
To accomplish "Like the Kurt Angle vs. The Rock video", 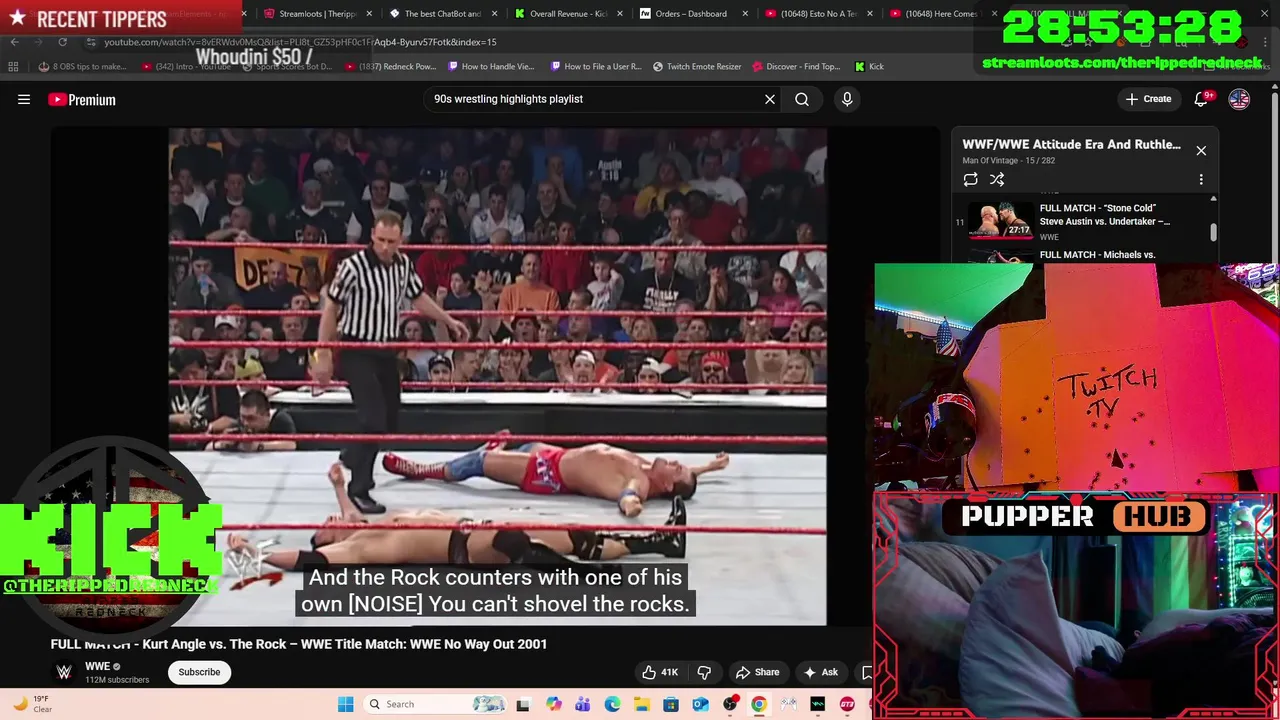I will coord(660,672).
